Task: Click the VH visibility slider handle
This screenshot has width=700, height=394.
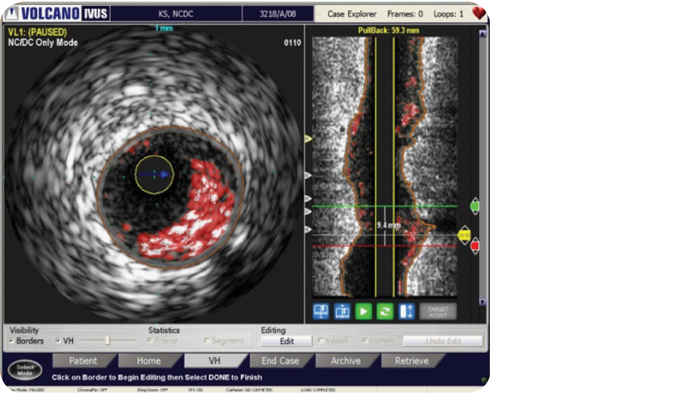Action: [x=108, y=340]
